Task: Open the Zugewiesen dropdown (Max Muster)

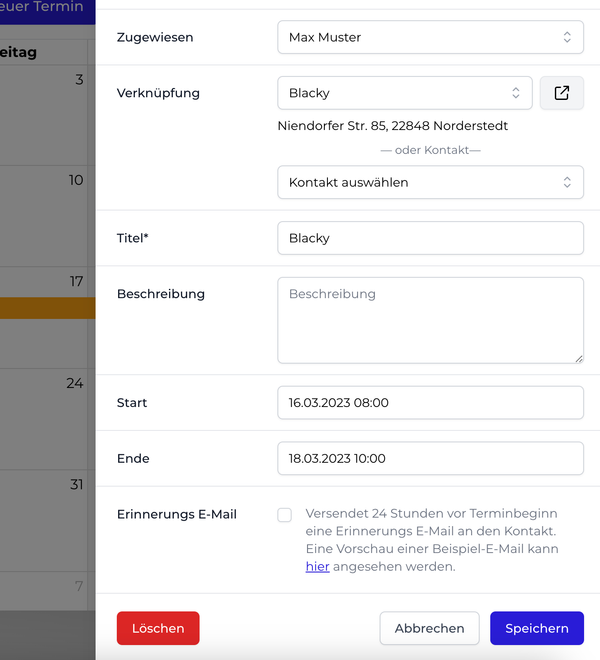Action: (430, 37)
